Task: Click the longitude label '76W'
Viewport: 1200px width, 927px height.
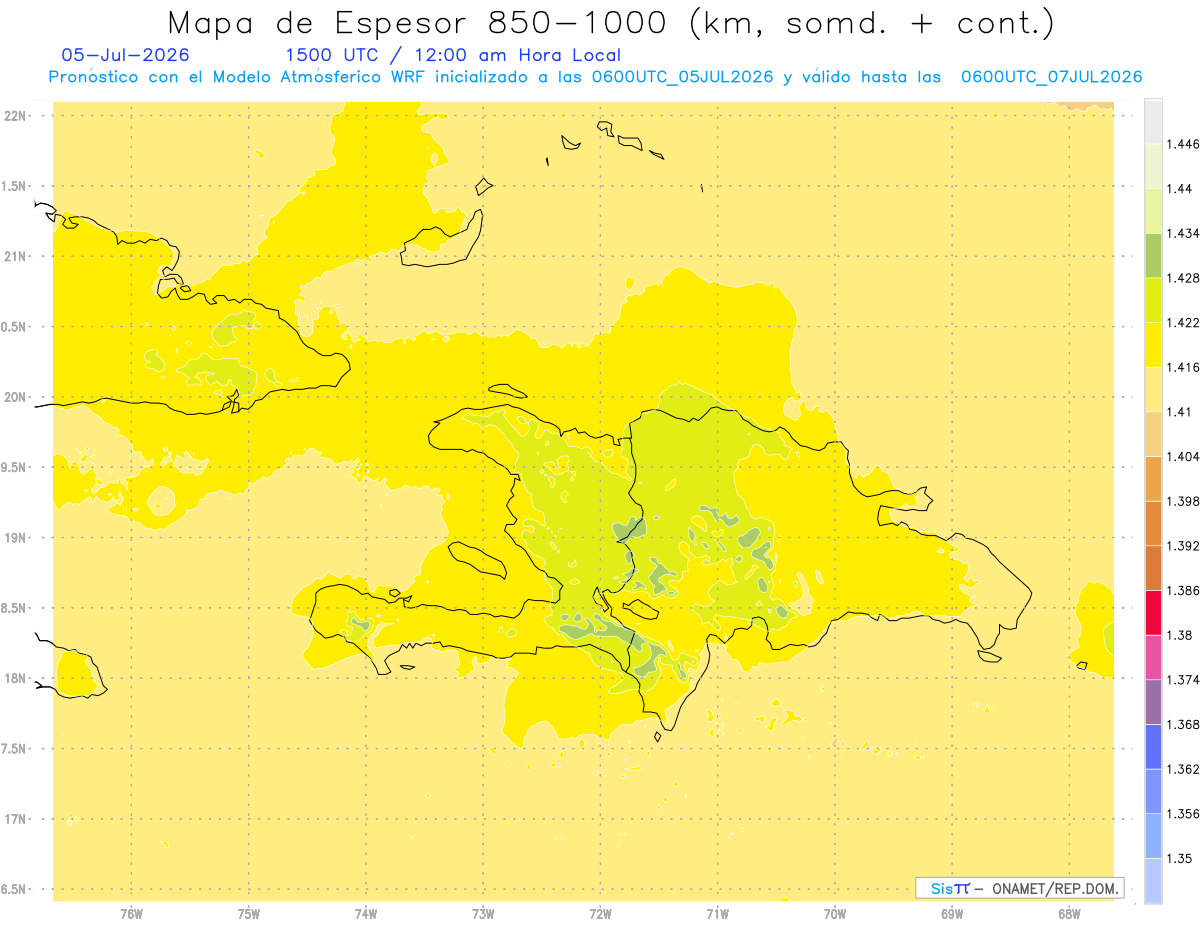Action: point(131,913)
